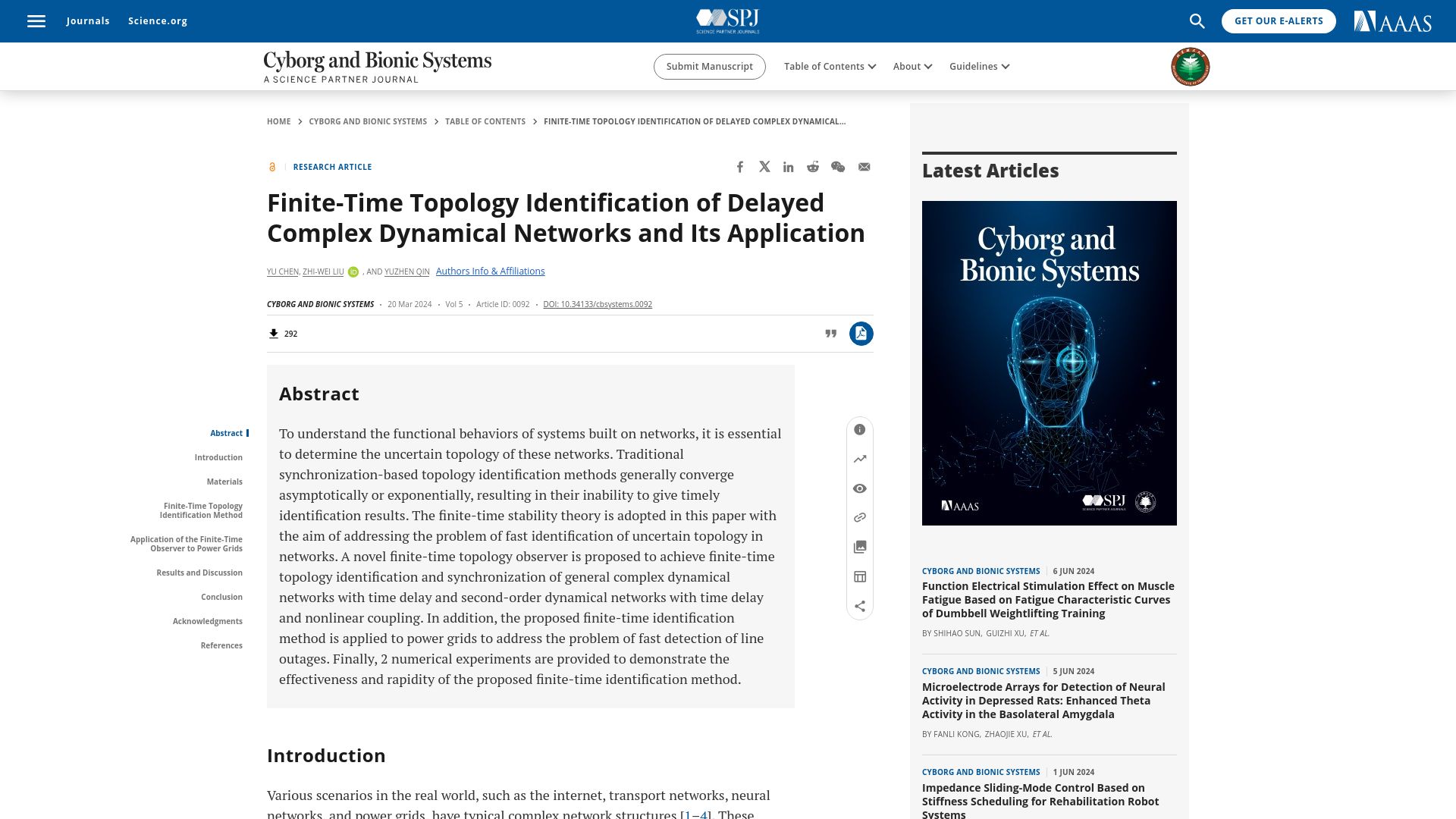Click GET OUR E-ALERTS button
This screenshot has width=1456, height=819.
tap(1279, 21)
